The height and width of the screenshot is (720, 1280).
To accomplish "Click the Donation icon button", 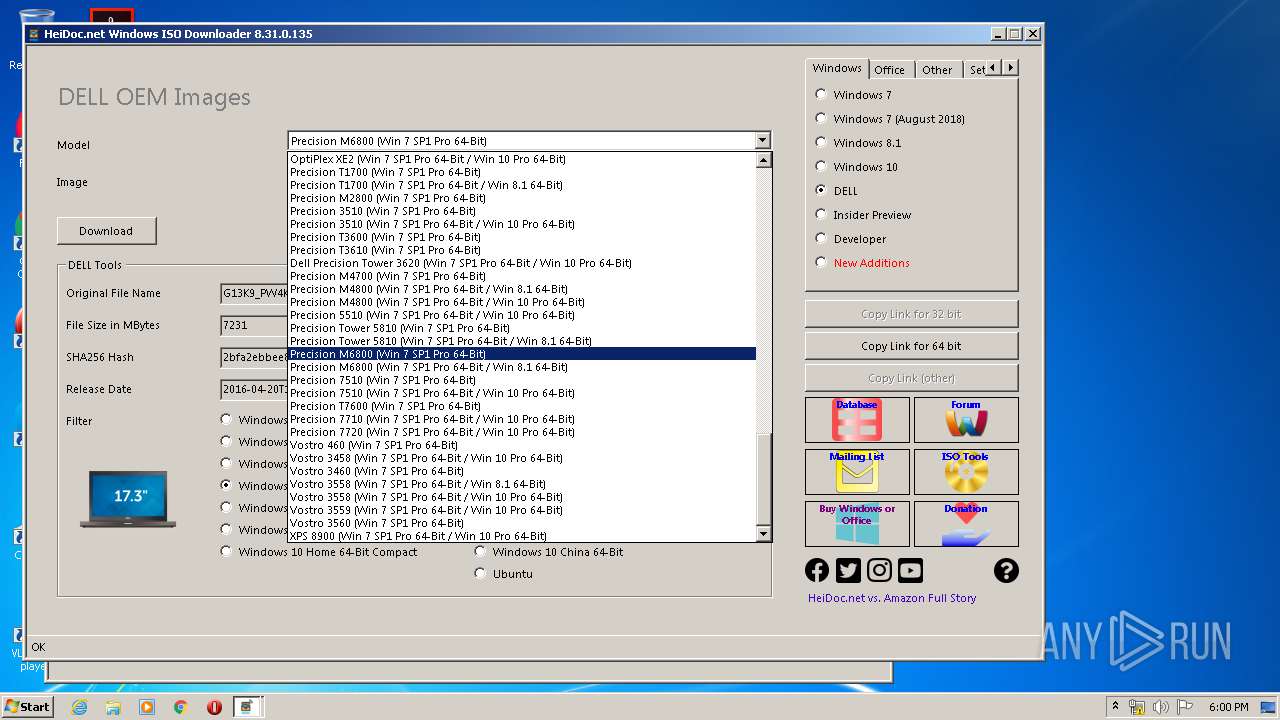I will (966, 524).
